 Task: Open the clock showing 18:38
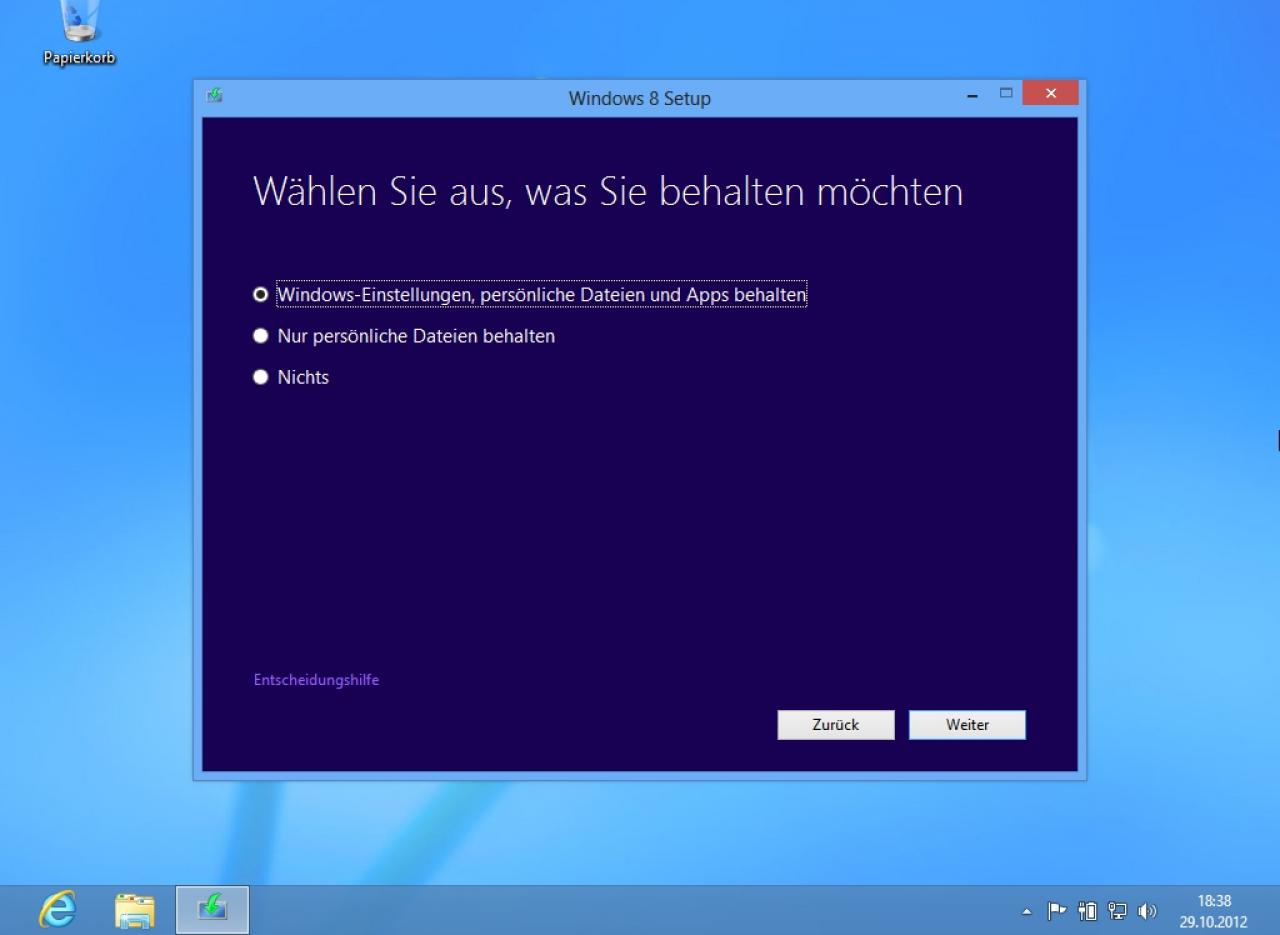[x=1213, y=911]
